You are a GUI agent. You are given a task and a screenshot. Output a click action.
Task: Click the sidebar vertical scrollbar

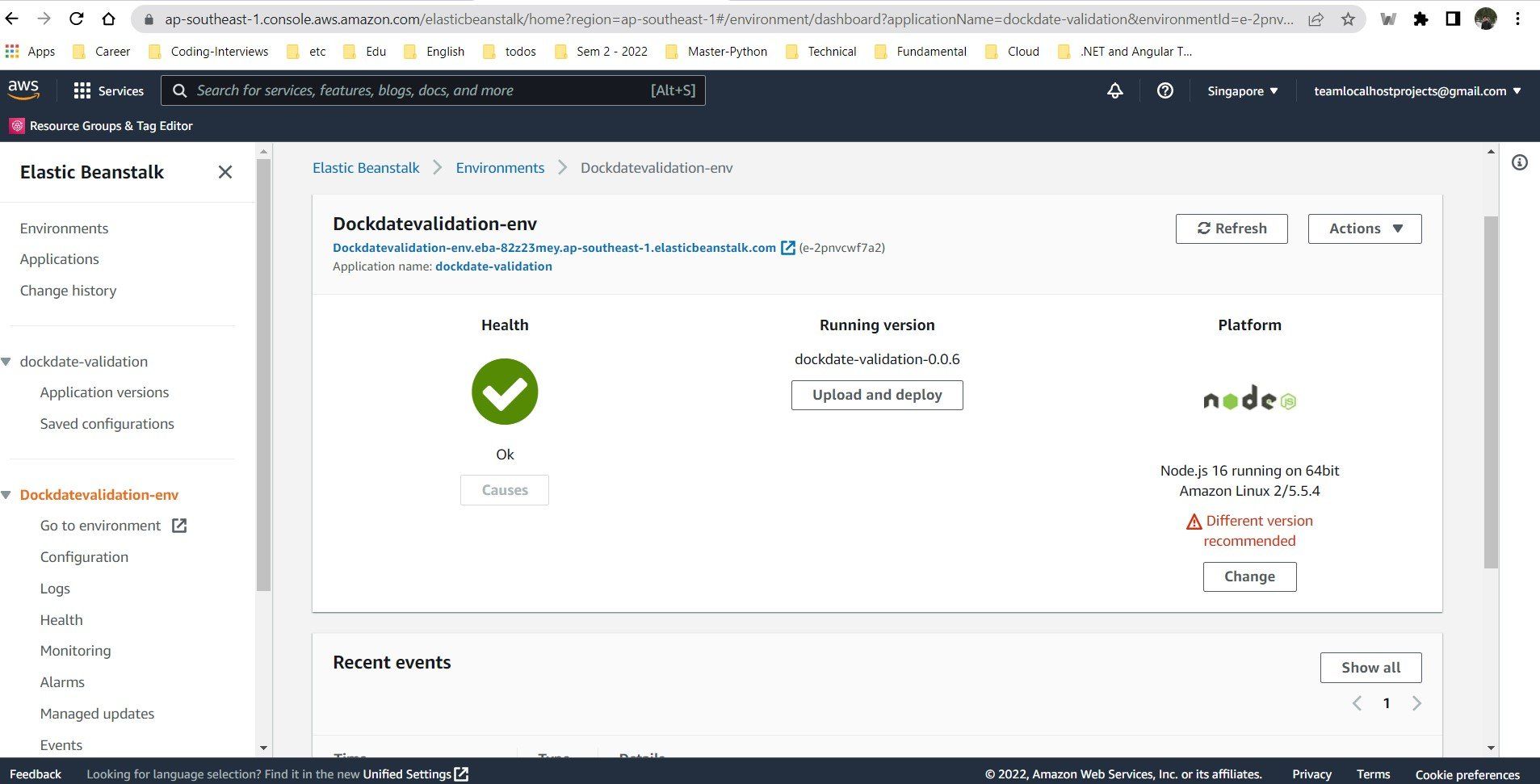pos(263,375)
